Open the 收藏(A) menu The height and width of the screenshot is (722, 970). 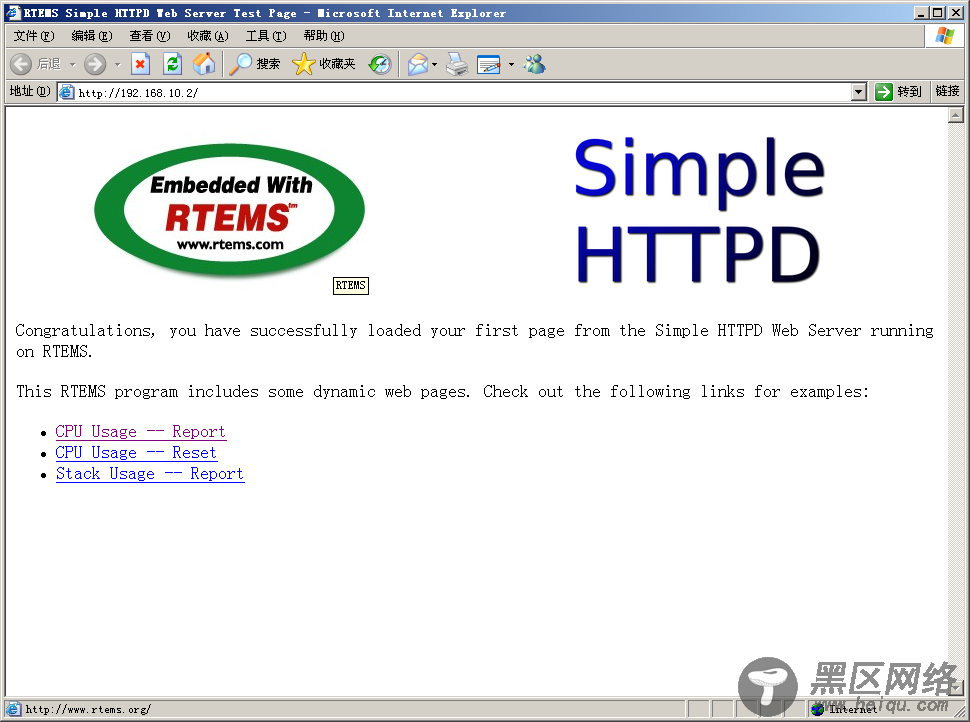click(208, 36)
